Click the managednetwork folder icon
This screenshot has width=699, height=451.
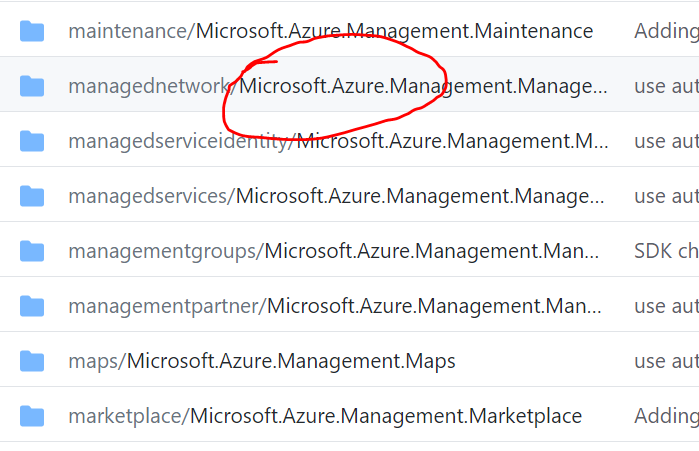click(32, 86)
